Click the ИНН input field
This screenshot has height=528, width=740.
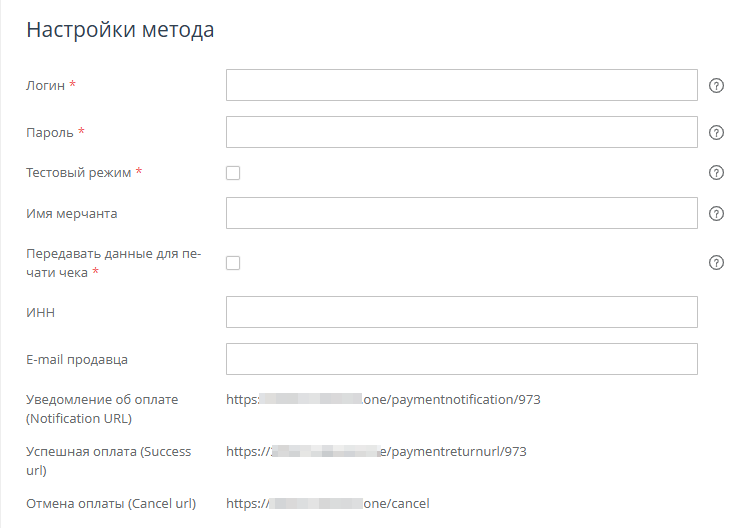461,313
